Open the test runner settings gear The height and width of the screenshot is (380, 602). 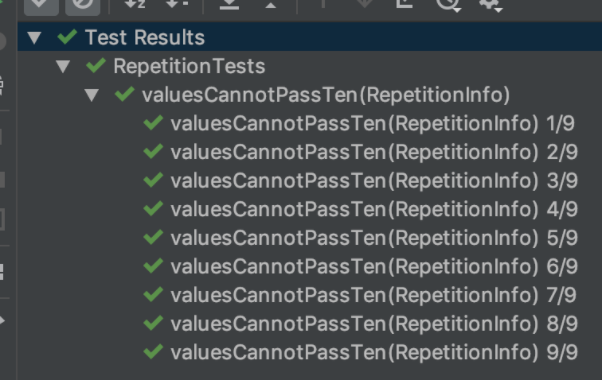491,5
